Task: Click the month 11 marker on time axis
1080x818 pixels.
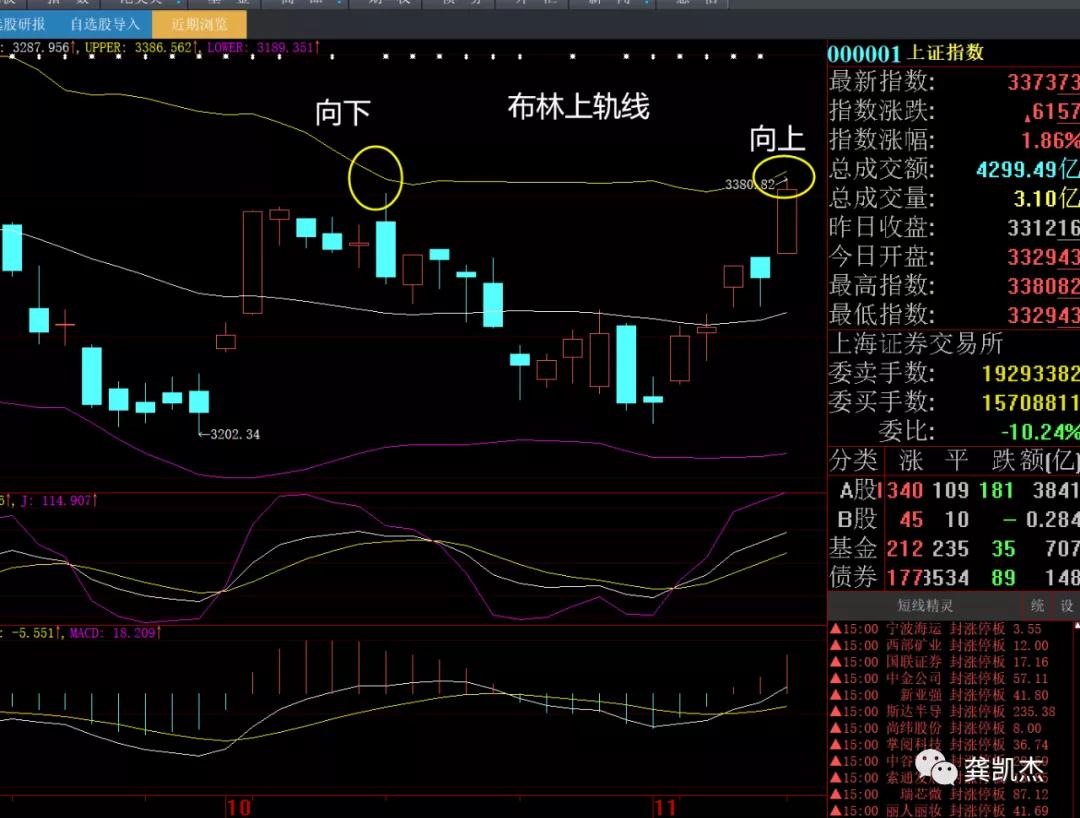Action: [x=665, y=807]
